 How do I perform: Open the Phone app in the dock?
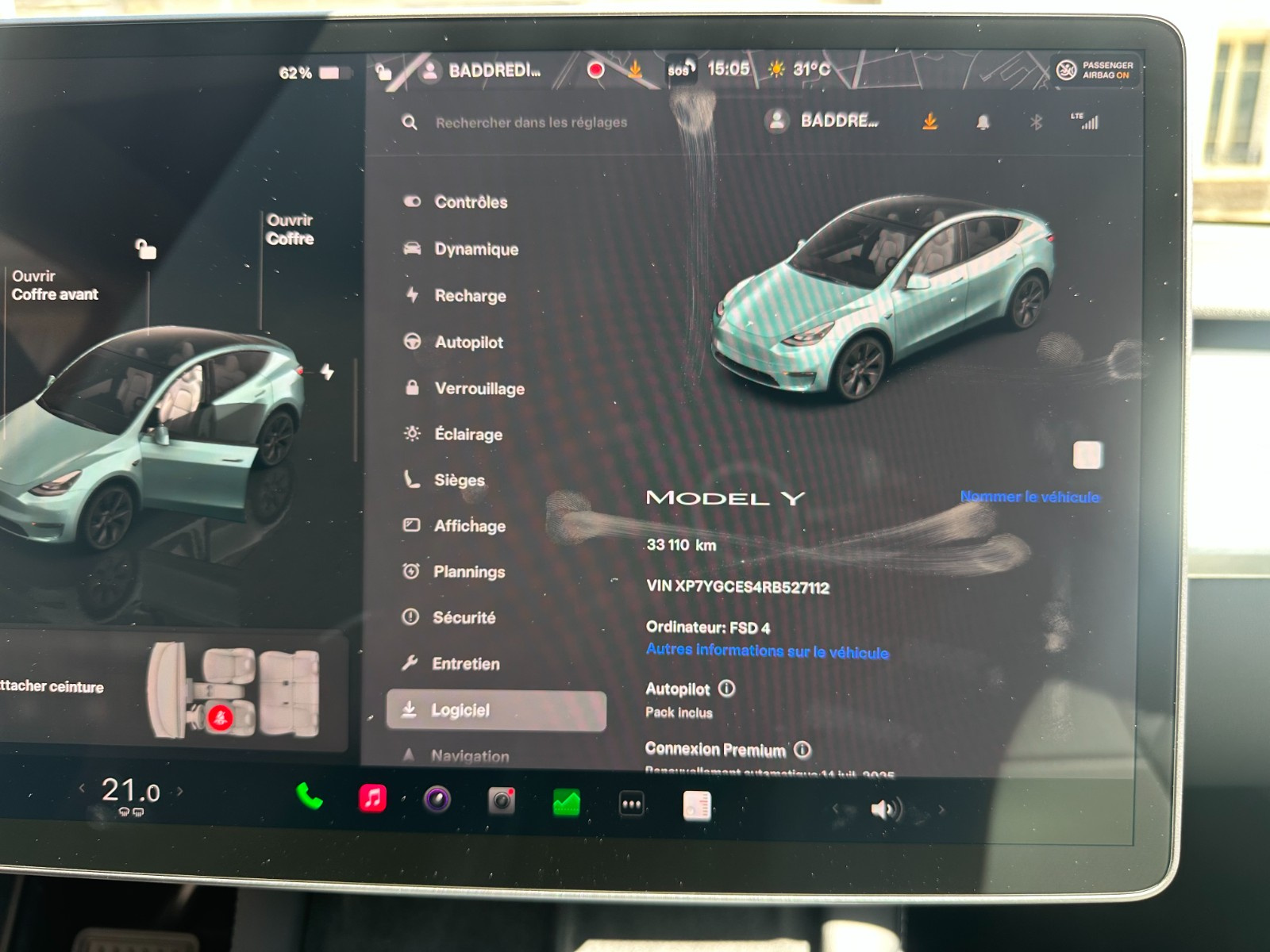[x=309, y=796]
